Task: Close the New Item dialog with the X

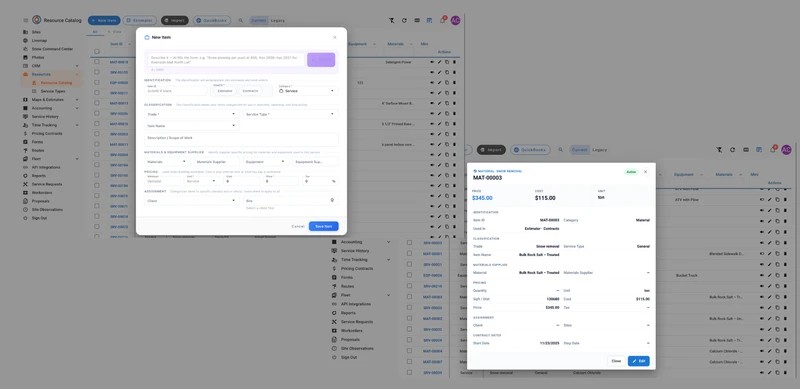Action: click(335, 37)
